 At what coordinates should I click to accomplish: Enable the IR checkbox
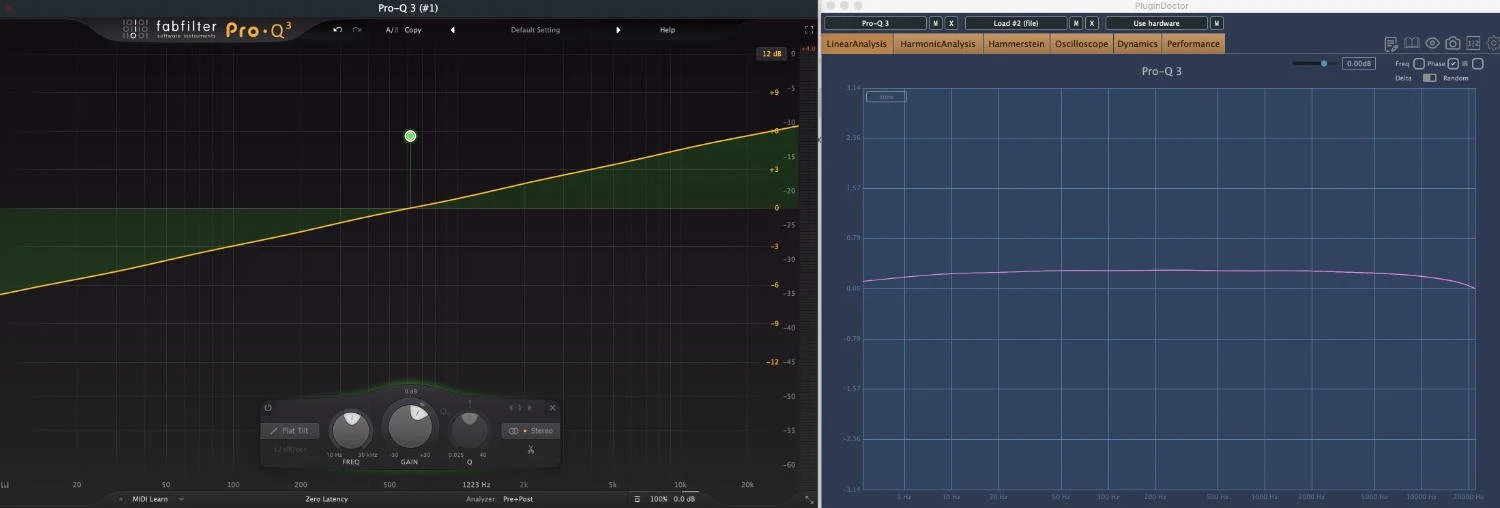(1478, 64)
